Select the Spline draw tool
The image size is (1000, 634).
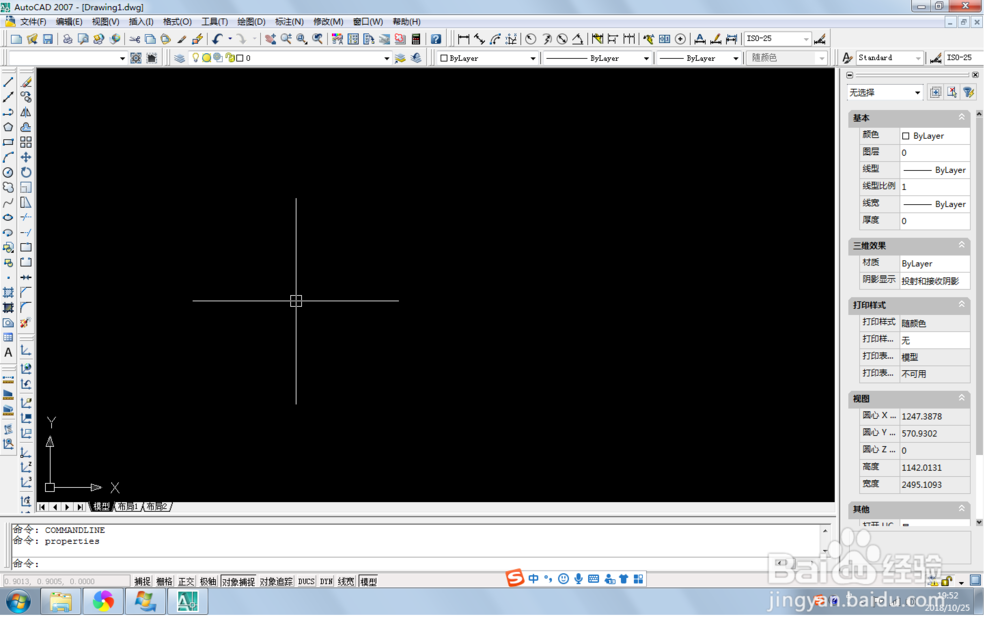[x=8, y=203]
